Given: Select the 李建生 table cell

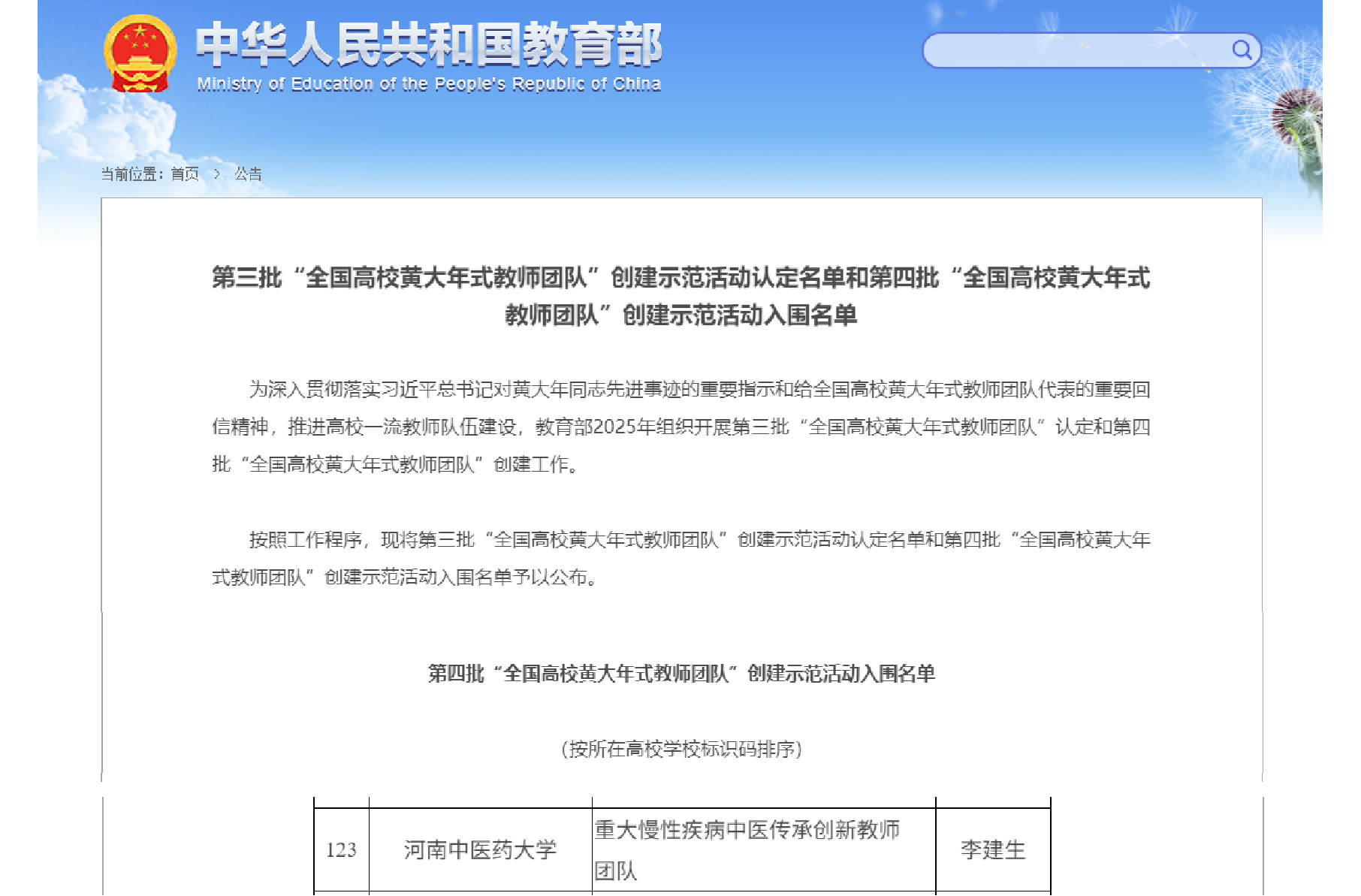Looking at the screenshot, I should [x=992, y=849].
